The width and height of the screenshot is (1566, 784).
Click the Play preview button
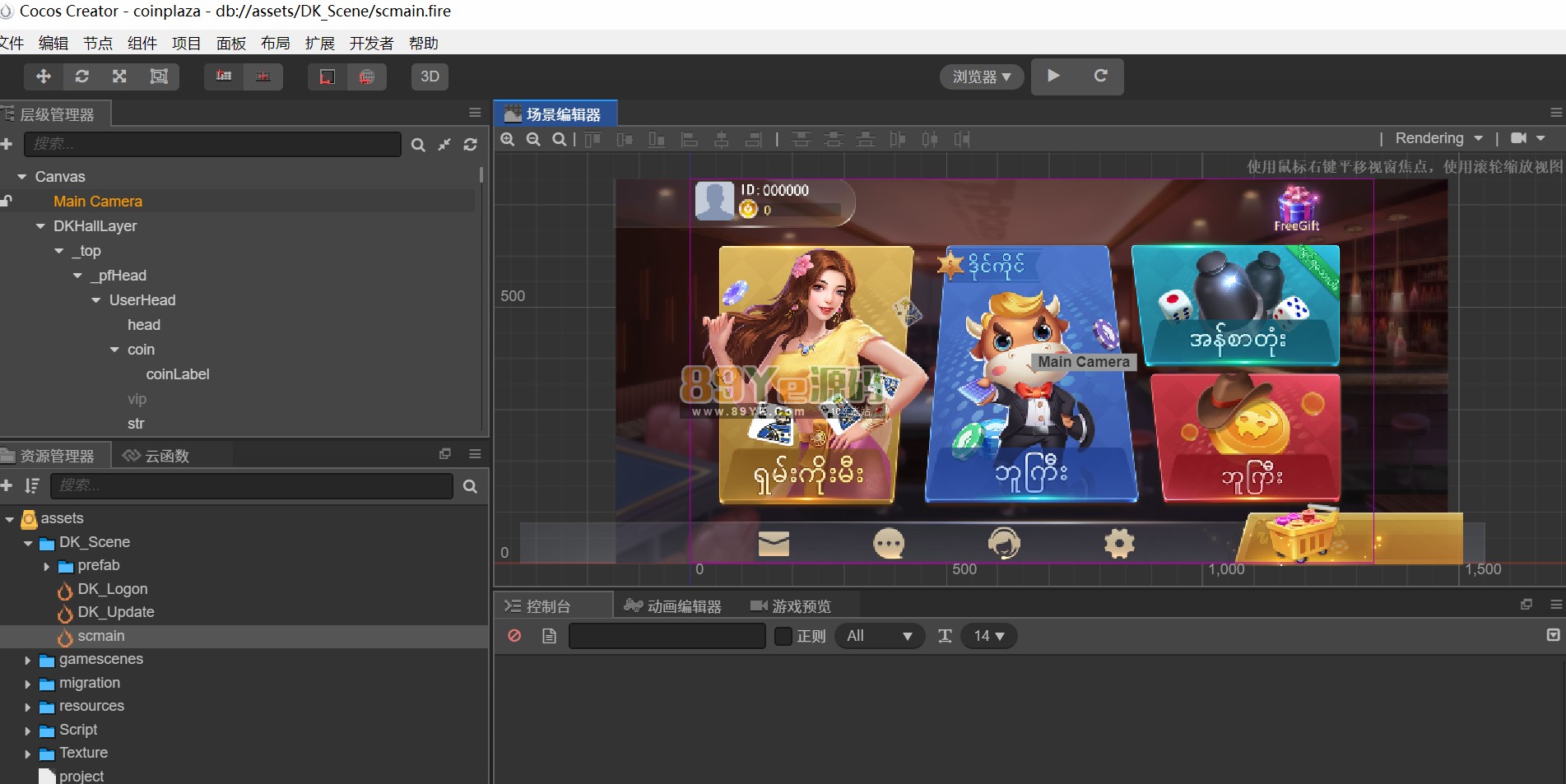click(x=1053, y=76)
